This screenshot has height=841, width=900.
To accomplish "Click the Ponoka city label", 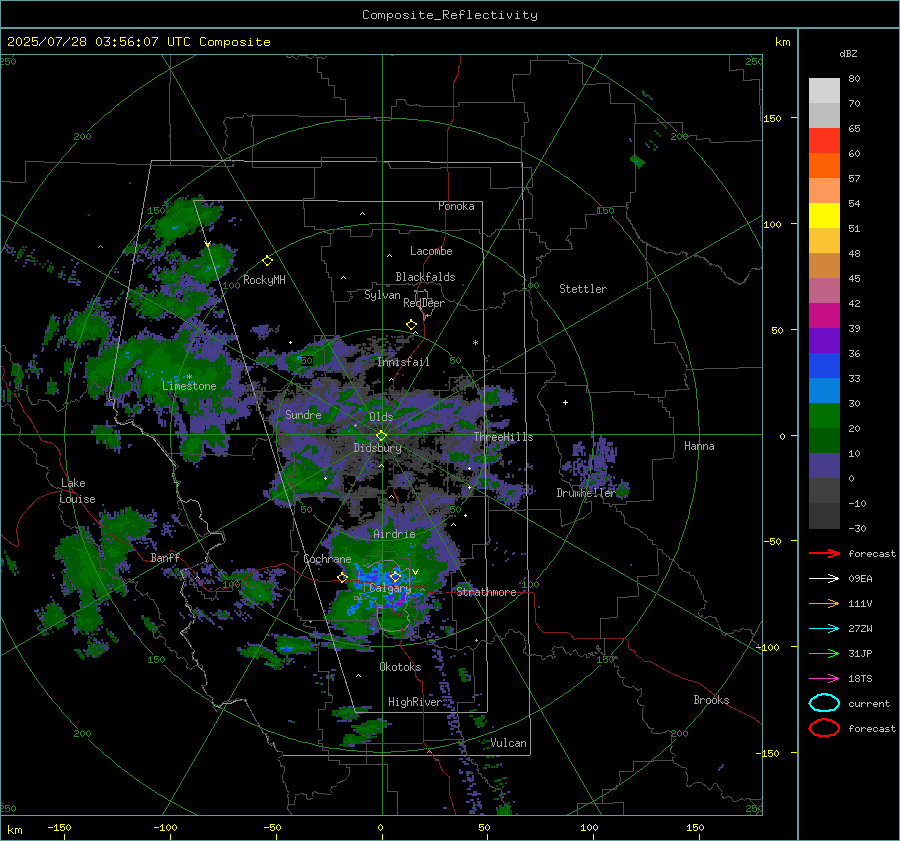I will click(456, 206).
